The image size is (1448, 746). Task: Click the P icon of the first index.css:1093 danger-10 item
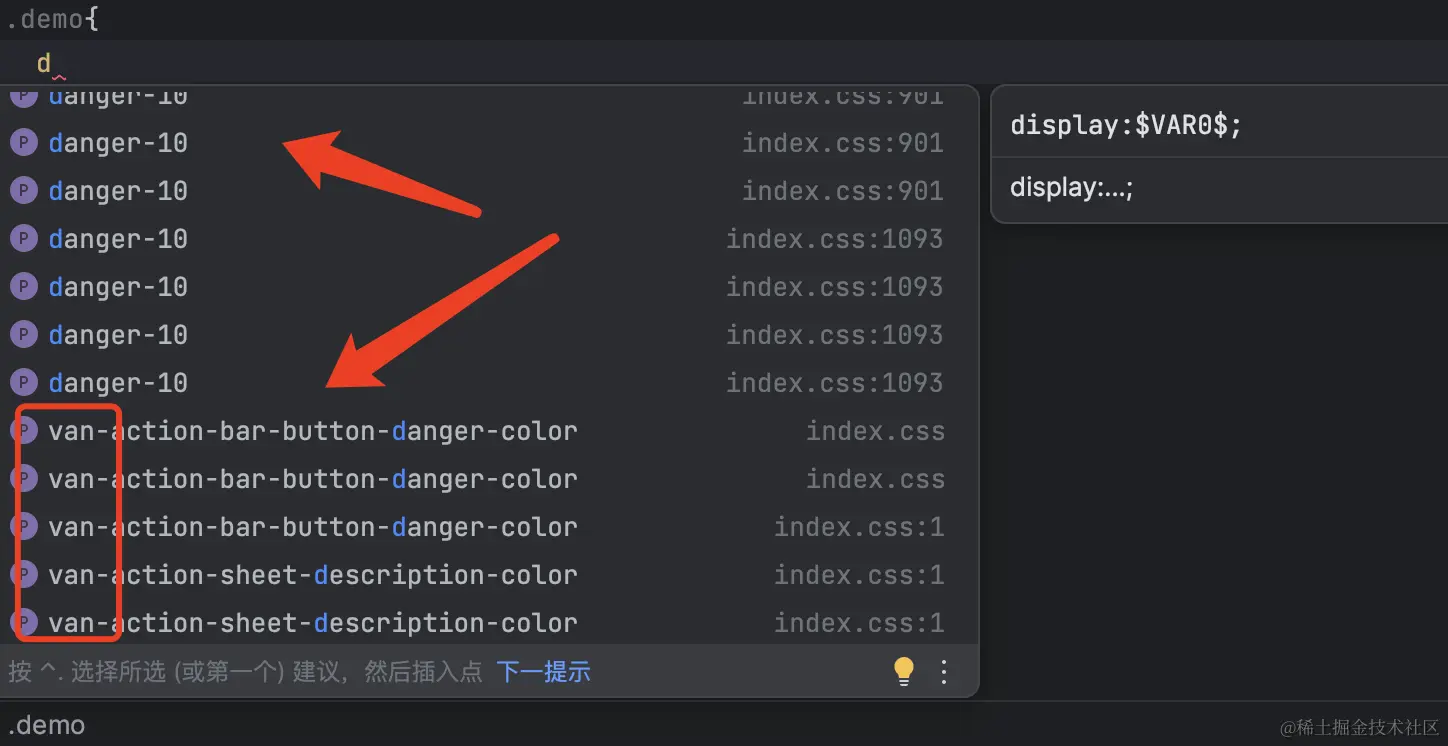coord(24,239)
